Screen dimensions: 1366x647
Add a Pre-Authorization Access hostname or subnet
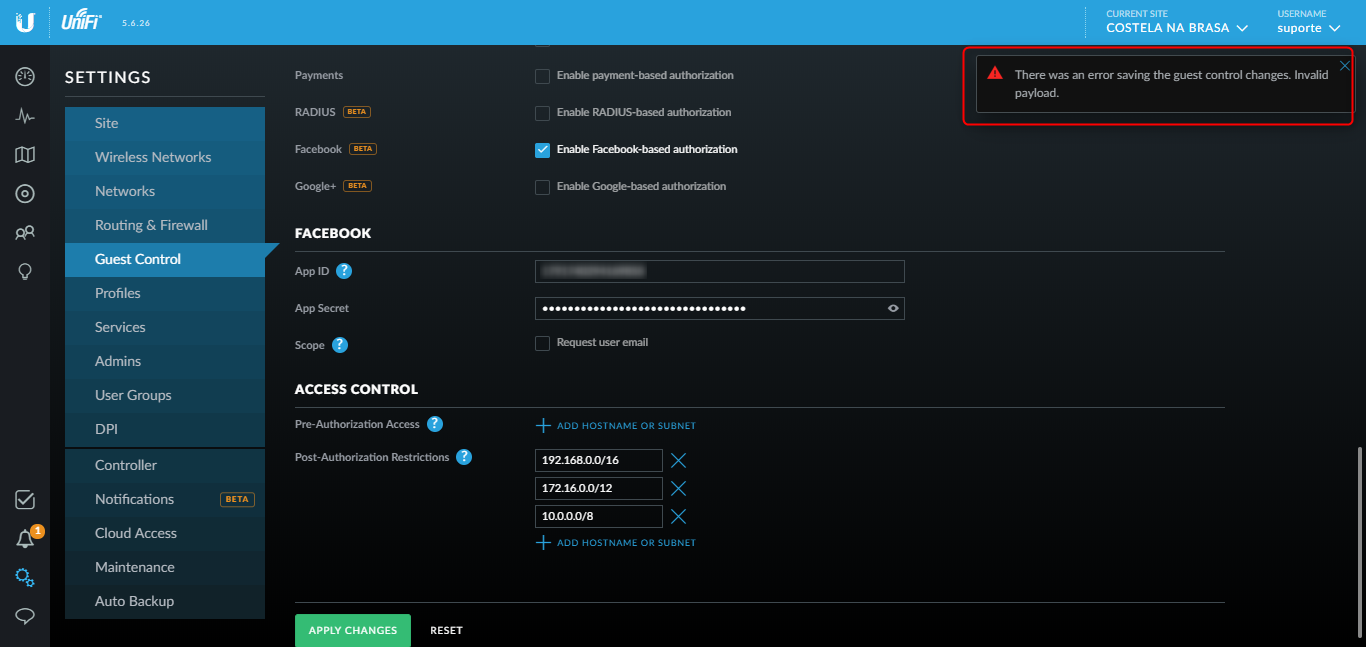click(x=616, y=426)
